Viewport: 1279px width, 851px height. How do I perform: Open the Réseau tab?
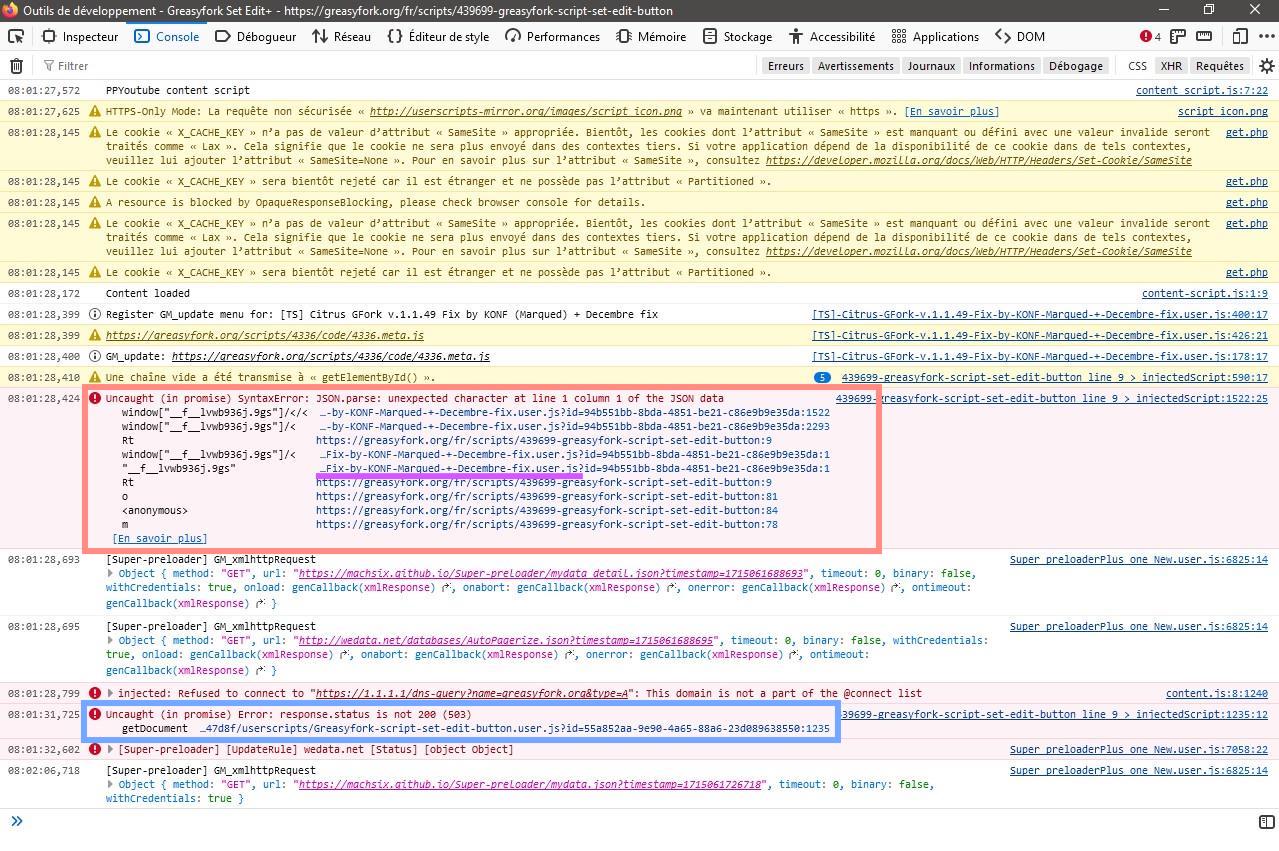[x=341, y=36]
